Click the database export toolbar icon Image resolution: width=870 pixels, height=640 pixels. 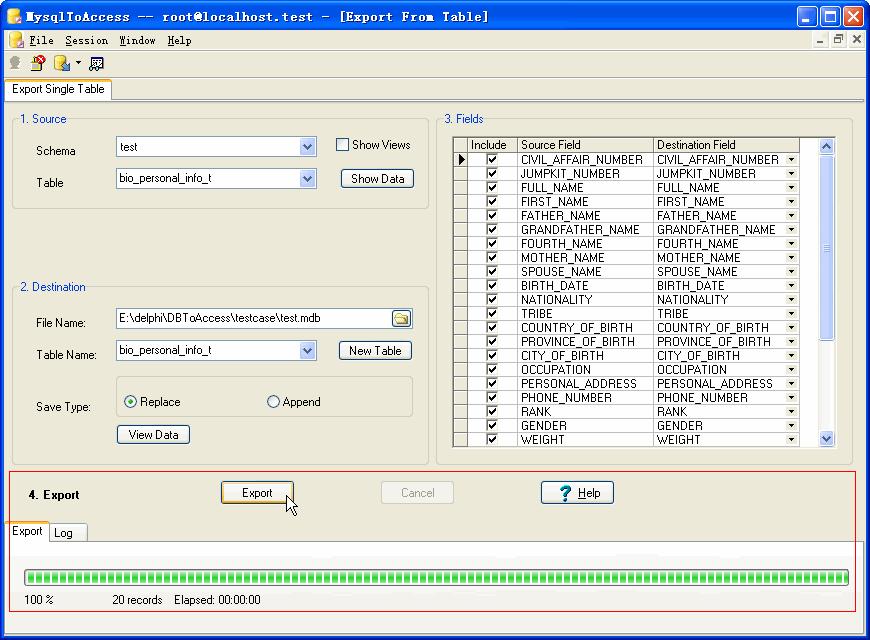pyautogui.click(x=62, y=63)
